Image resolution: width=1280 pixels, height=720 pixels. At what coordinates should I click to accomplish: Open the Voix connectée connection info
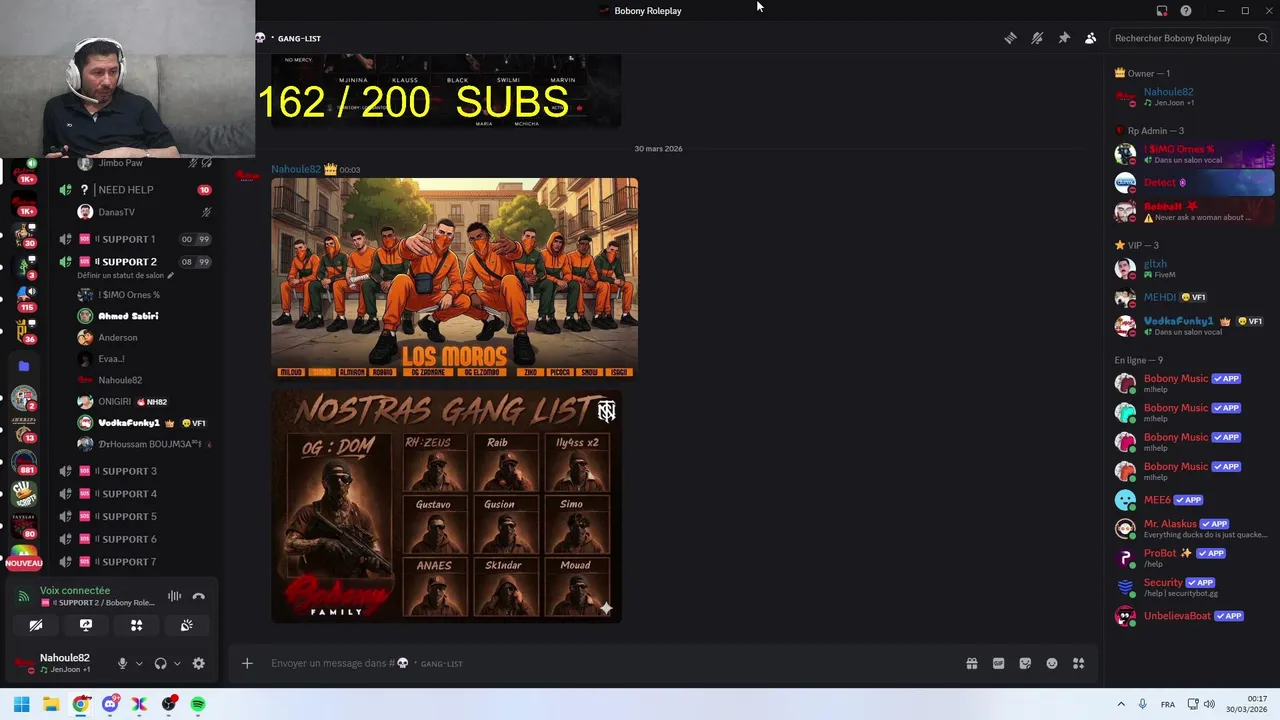[75, 591]
